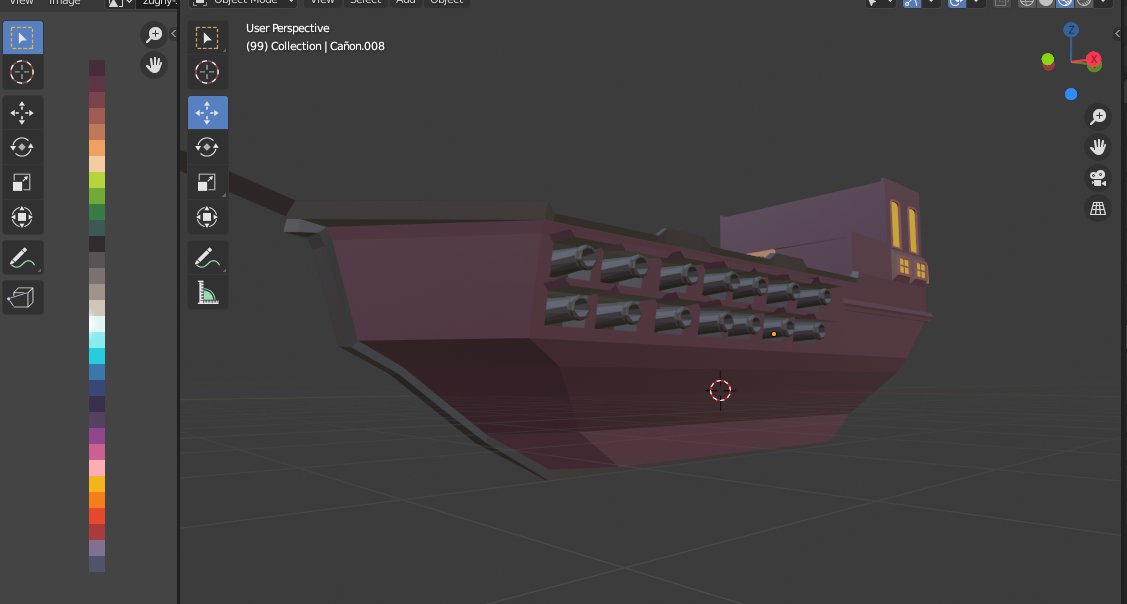Pick the Rotate tool in the image editor
Screen dimensions: 1127x604
tap(22, 147)
